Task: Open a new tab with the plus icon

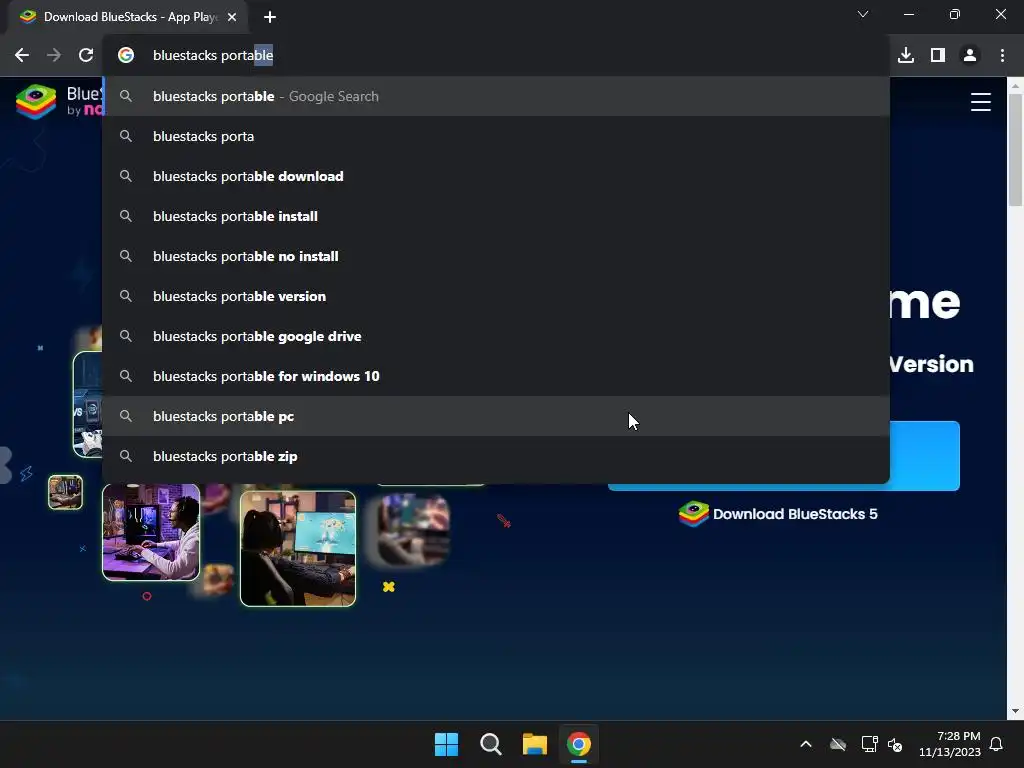Action: (270, 17)
